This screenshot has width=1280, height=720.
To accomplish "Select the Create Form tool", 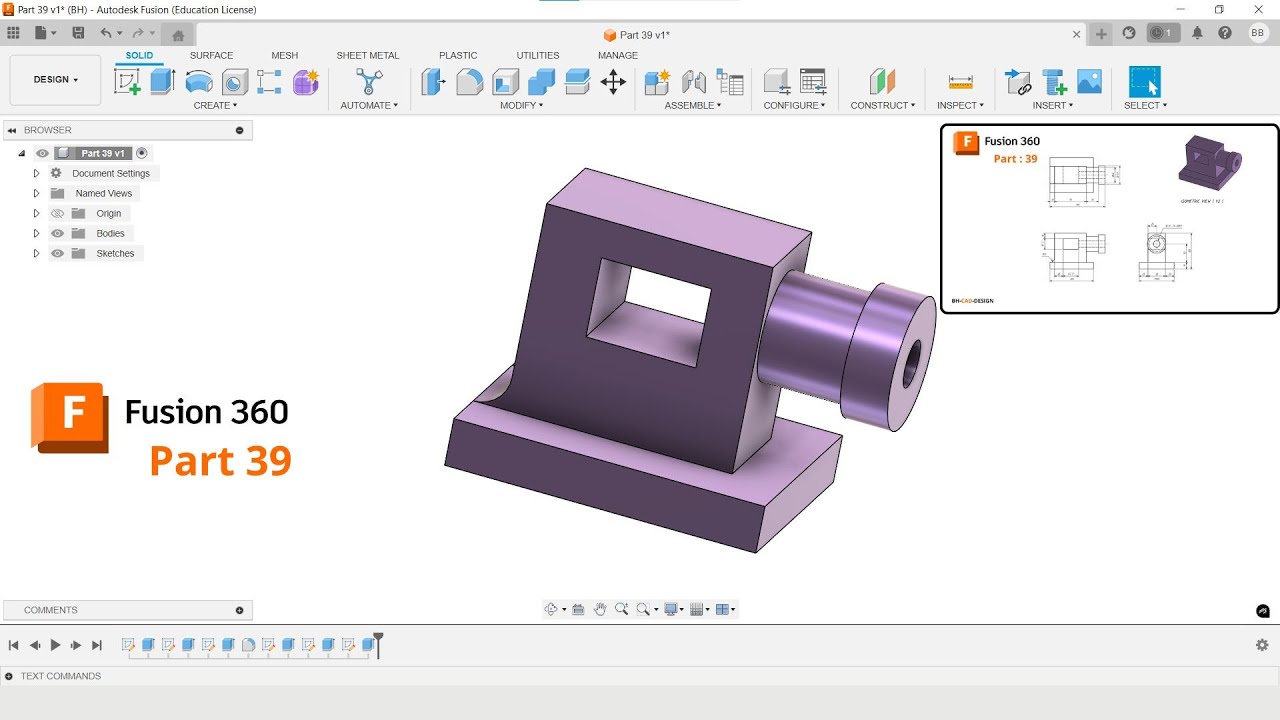I will pos(305,82).
